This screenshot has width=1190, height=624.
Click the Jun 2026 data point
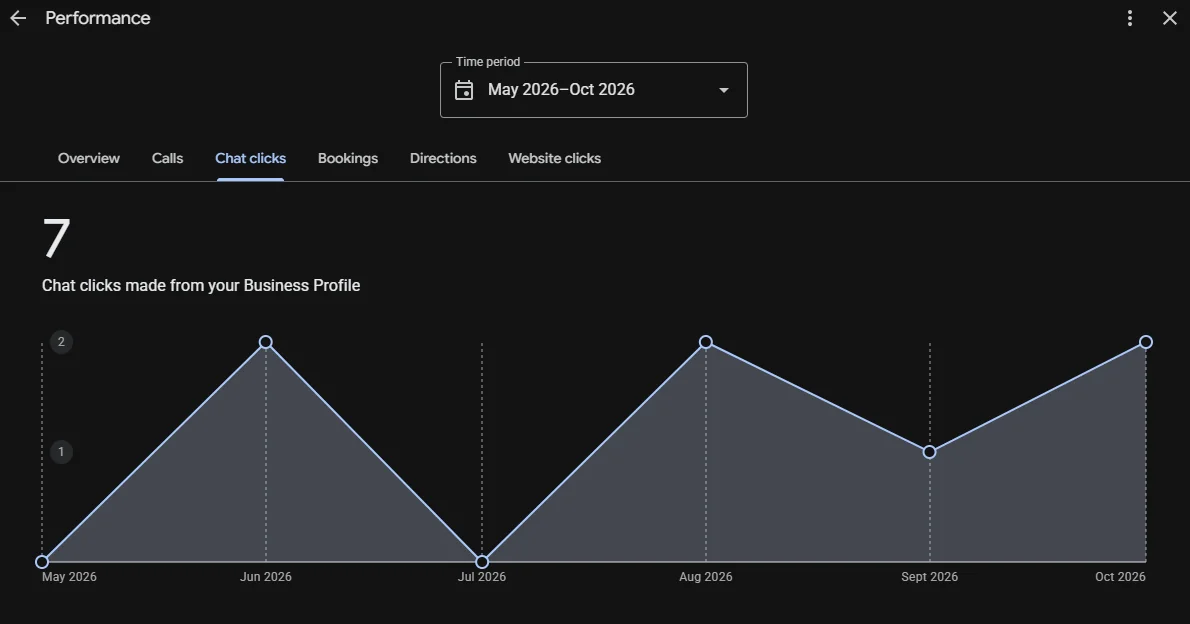point(266,342)
